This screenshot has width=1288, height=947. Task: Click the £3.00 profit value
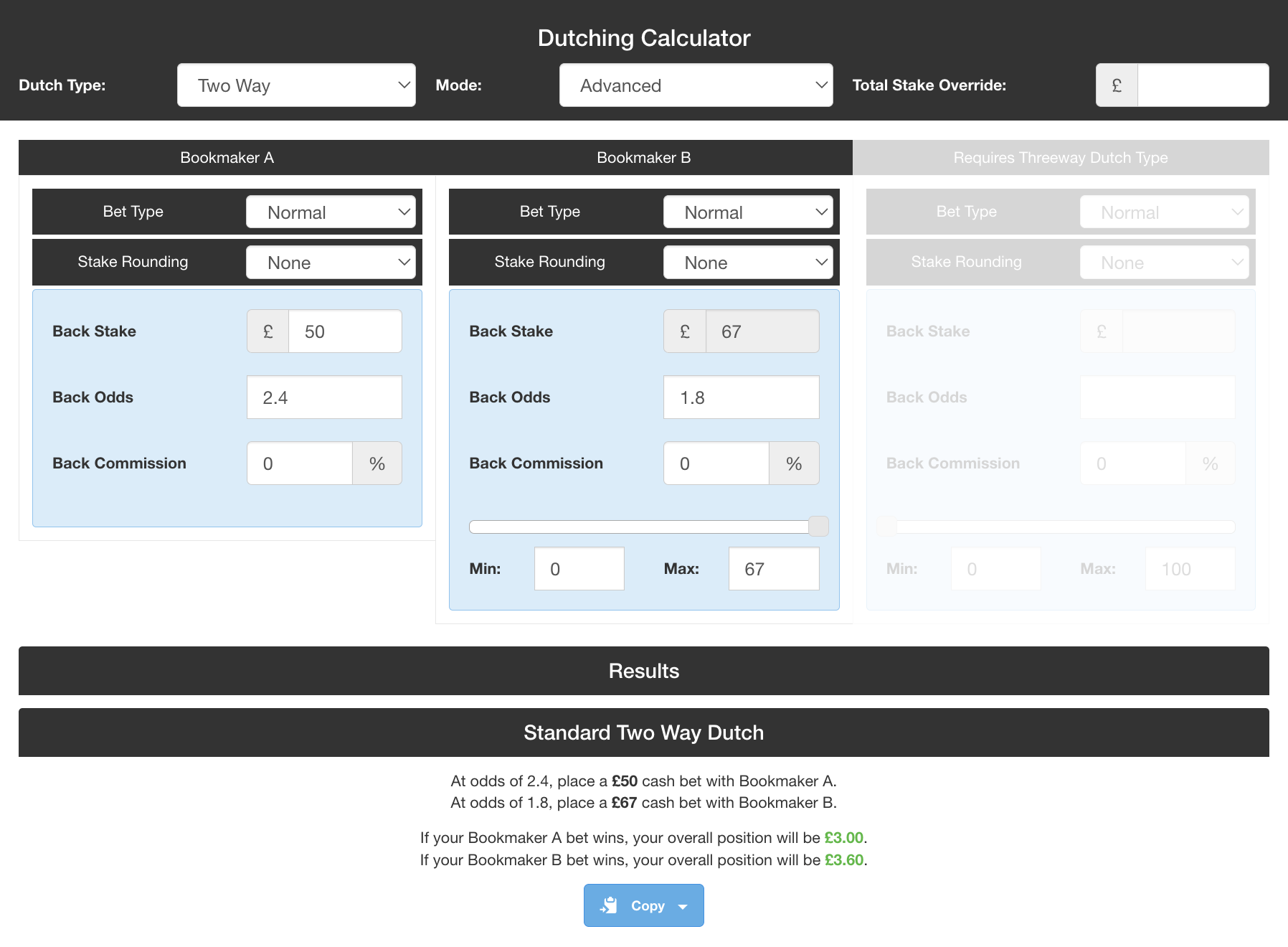pyautogui.click(x=844, y=838)
